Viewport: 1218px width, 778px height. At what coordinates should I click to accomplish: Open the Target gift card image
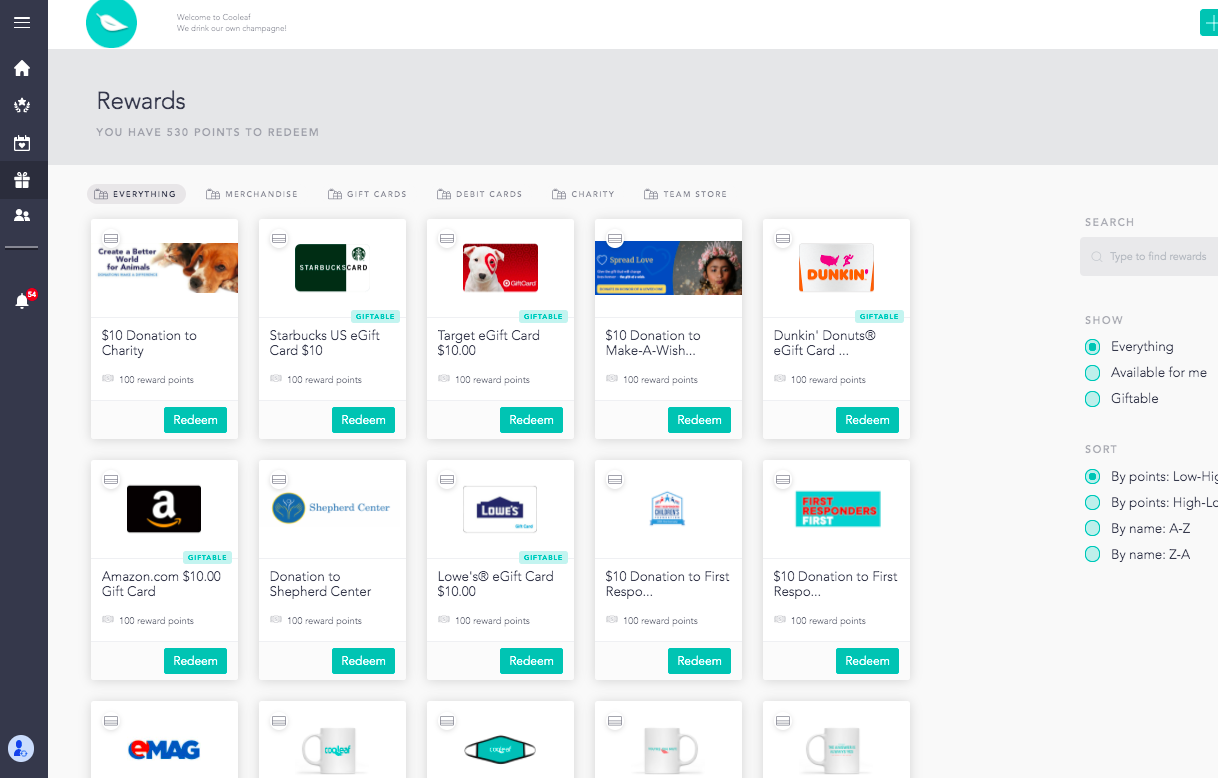pos(500,268)
